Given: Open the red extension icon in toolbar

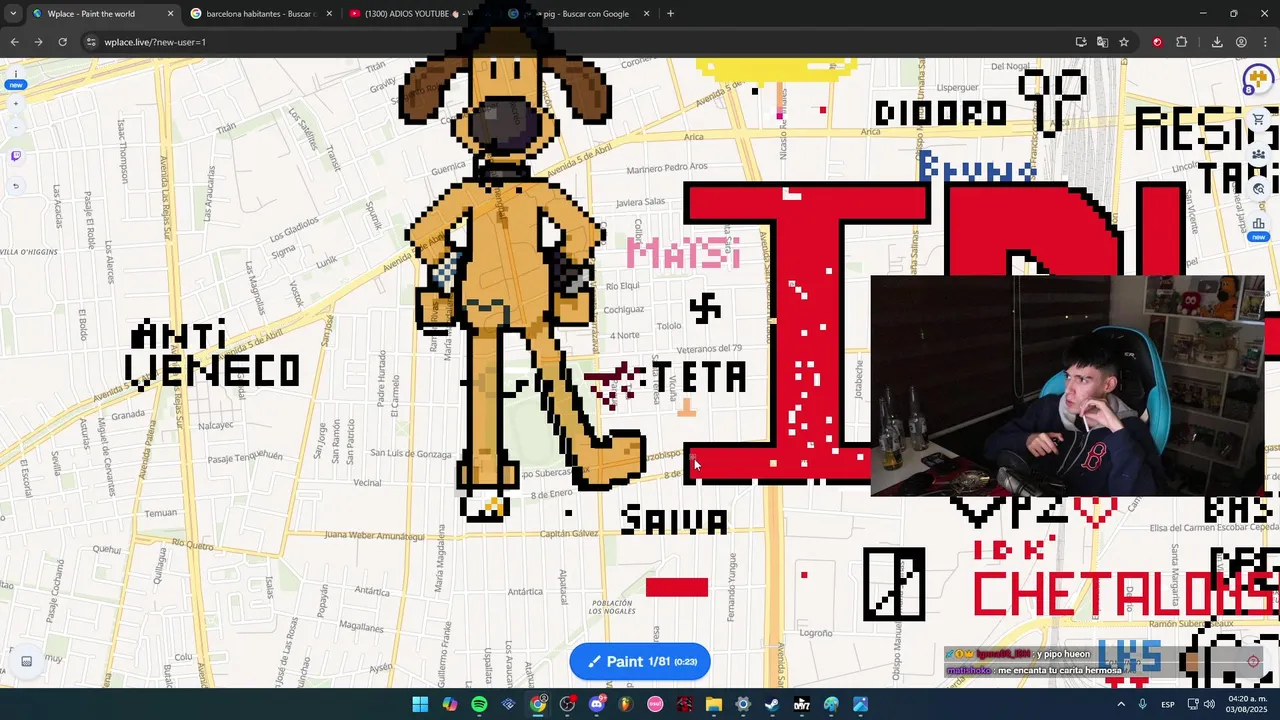Looking at the screenshot, I should tap(1157, 42).
